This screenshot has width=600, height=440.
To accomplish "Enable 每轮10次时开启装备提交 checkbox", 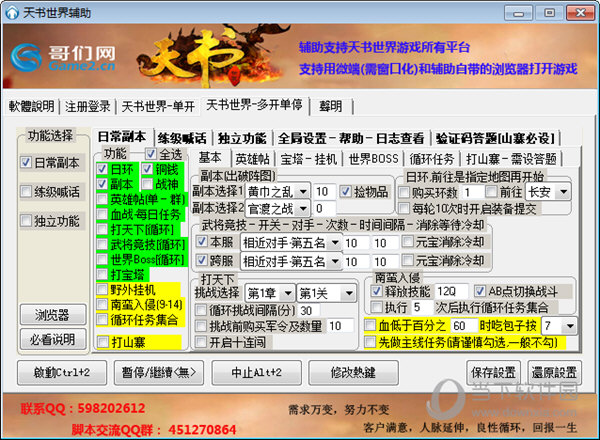I will tap(404, 208).
